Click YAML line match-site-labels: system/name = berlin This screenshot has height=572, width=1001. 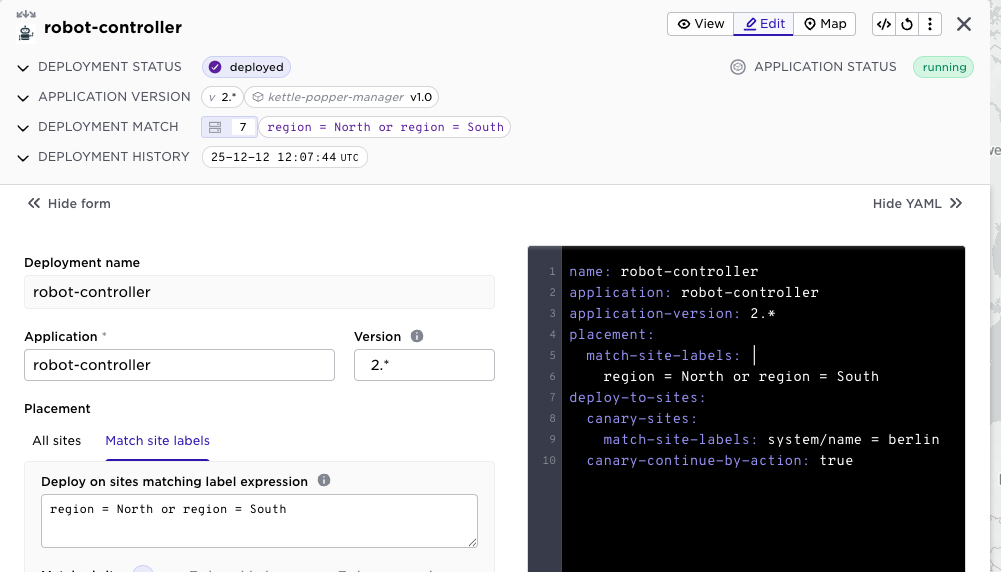pos(771,439)
